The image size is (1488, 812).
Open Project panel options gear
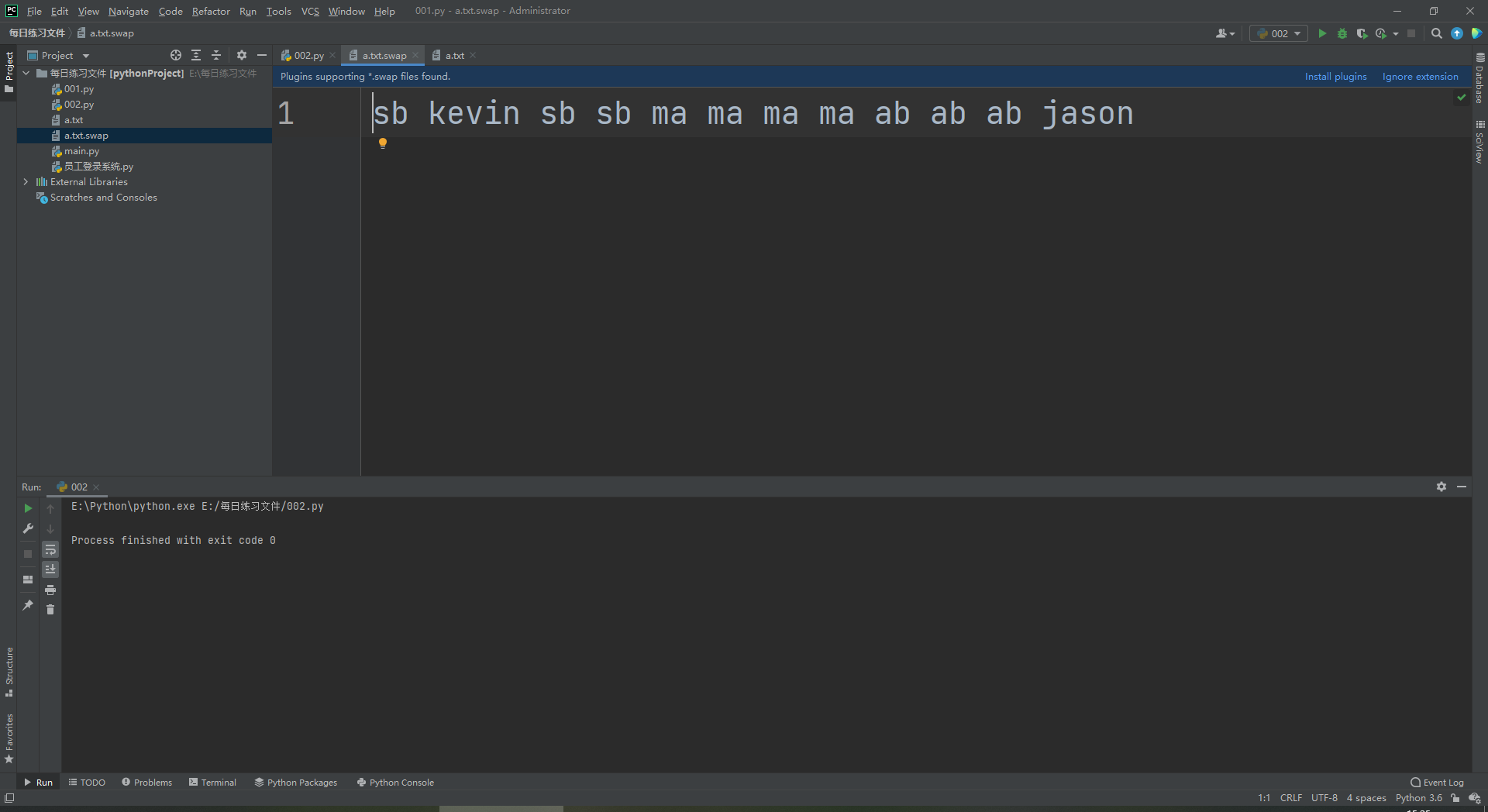click(242, 55)
